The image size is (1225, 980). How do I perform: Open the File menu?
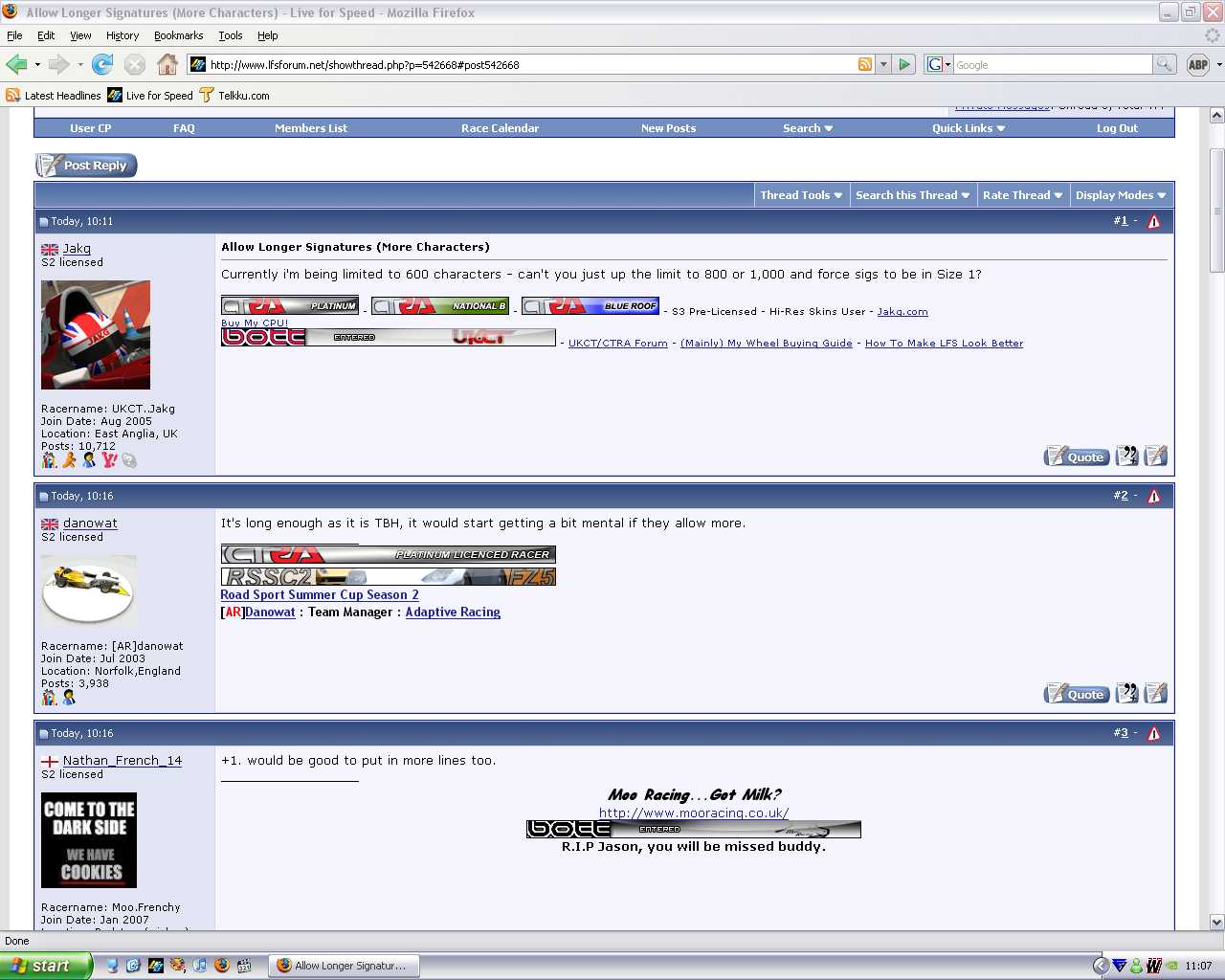pyautogui.click(x=14, y=35)
